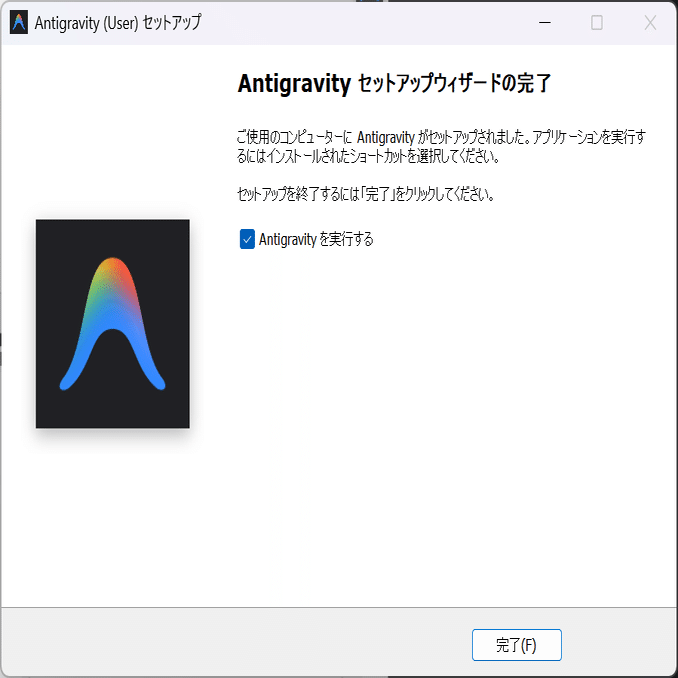The height and width of the screenshot is (678, 678).
Task: Click the Antigravity icon in the title bar
Action: click(x=19, y=23)
